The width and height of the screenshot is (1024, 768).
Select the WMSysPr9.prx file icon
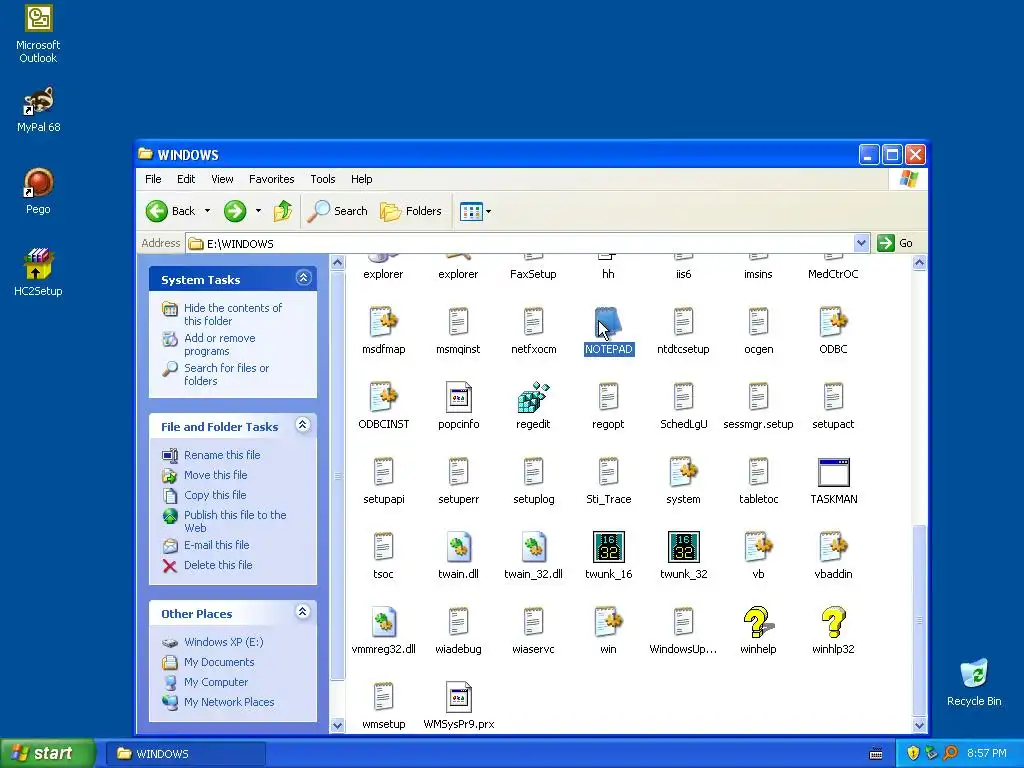pos(458,697)
